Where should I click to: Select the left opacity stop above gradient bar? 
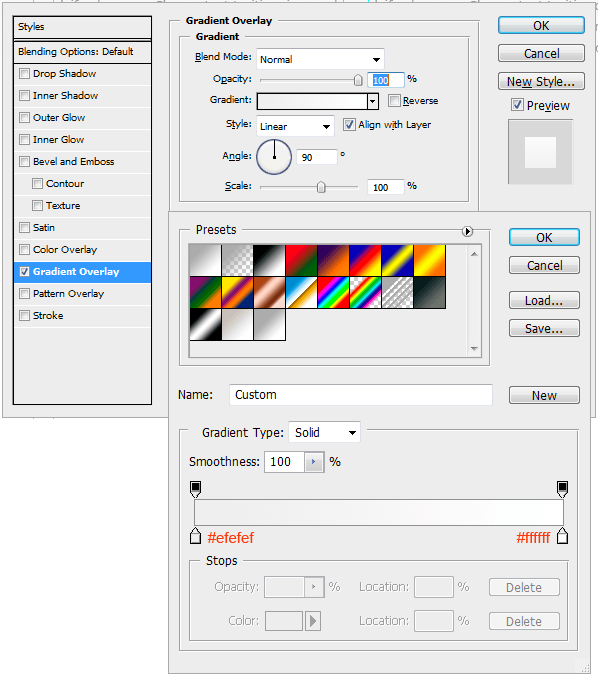196,489
